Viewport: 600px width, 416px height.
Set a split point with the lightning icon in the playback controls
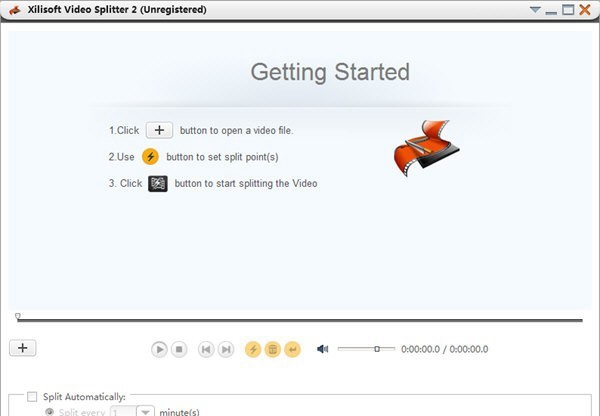pyautogui.click(x=253, y=349)
